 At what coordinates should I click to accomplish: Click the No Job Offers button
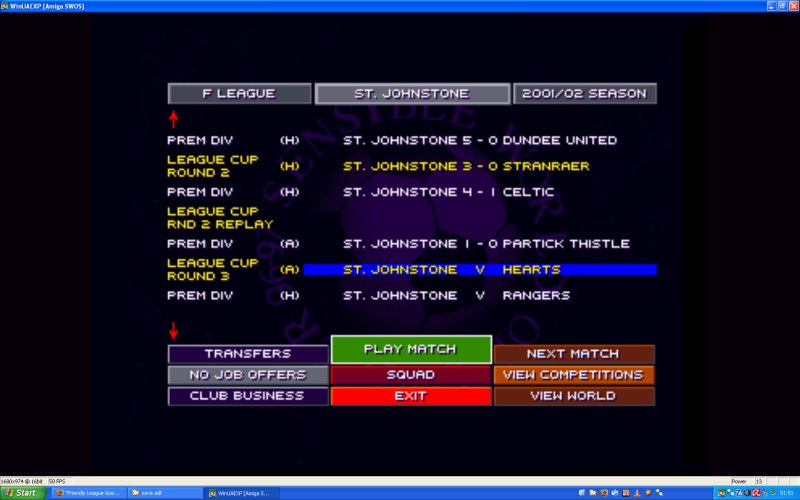tap(248, 375)
